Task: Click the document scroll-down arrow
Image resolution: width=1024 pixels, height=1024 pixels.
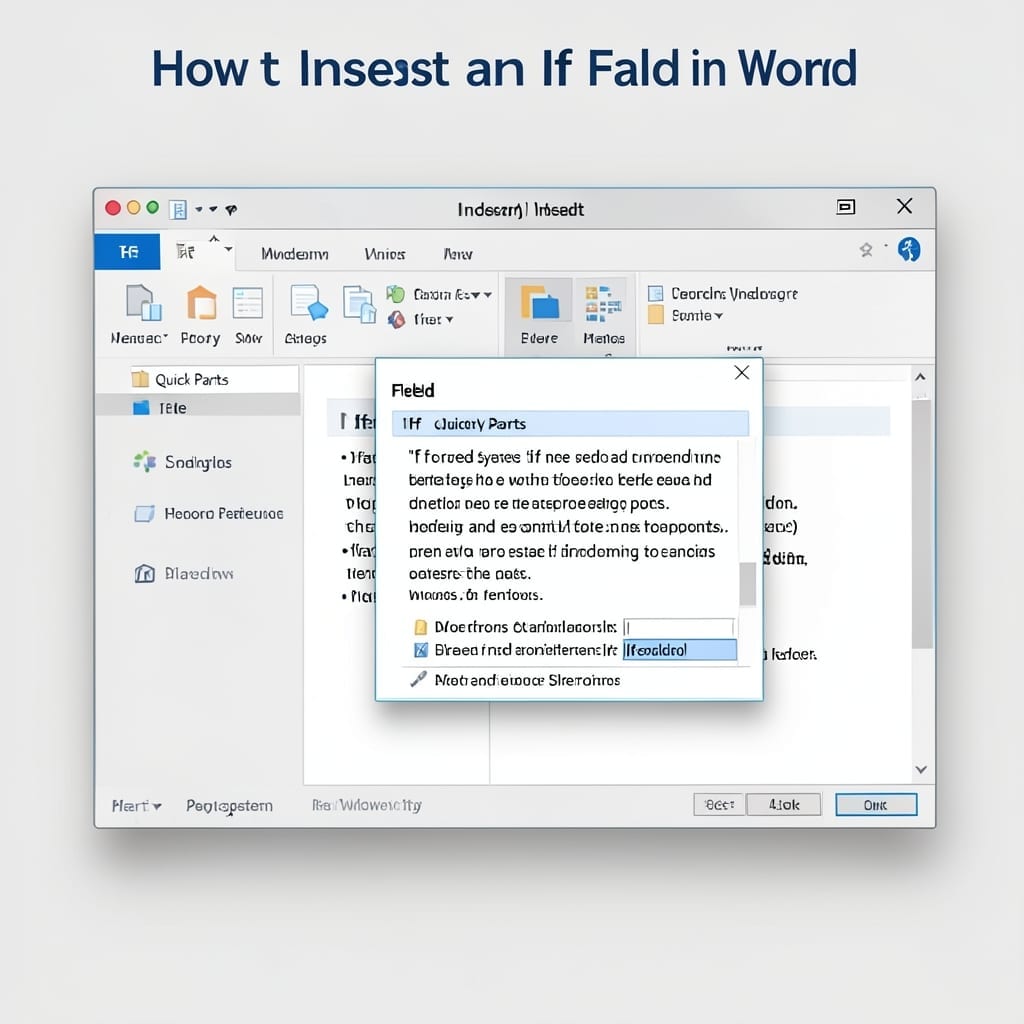Action: pos(921,769)
